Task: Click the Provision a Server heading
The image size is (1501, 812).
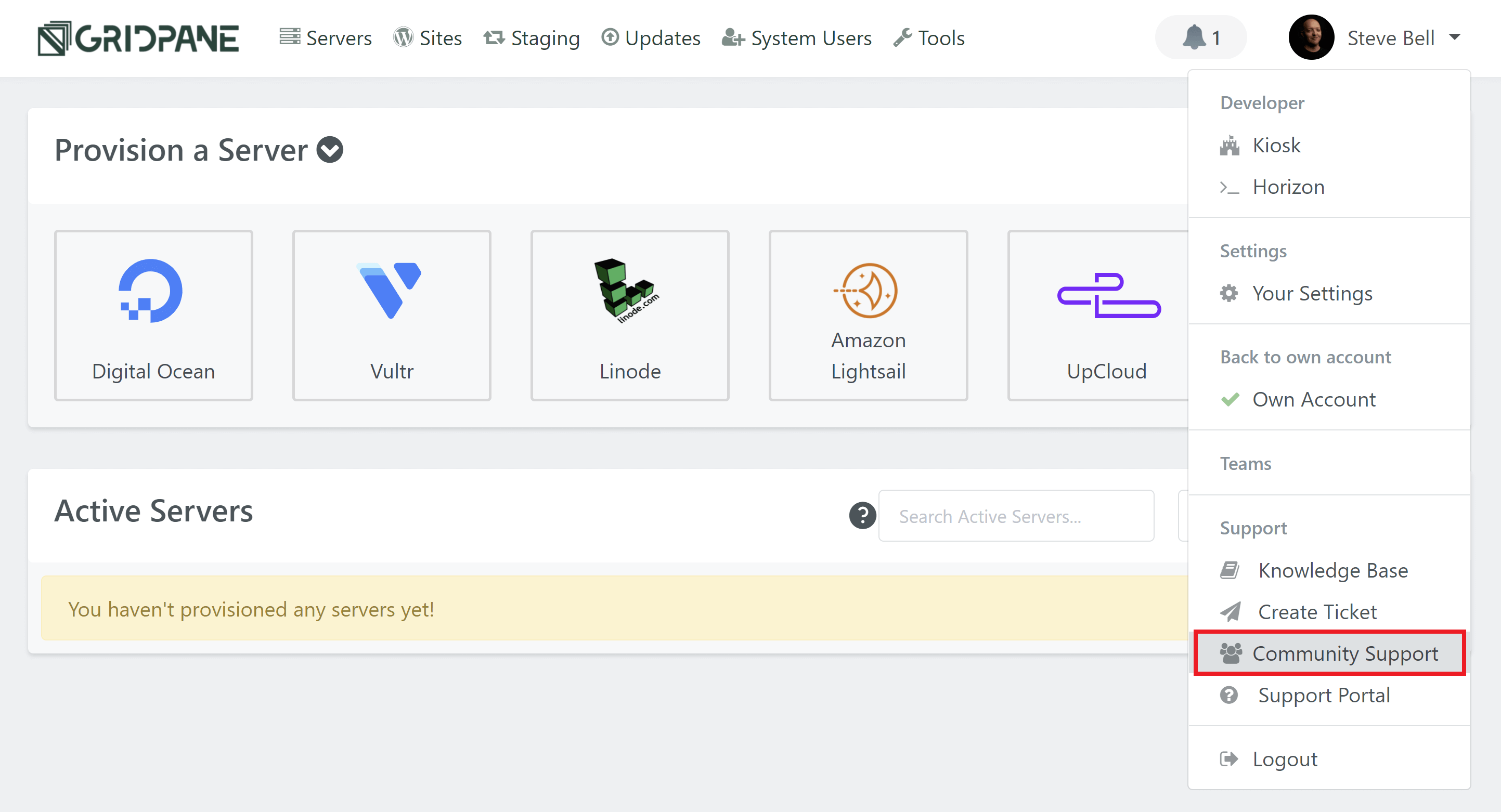Action: 181,150
